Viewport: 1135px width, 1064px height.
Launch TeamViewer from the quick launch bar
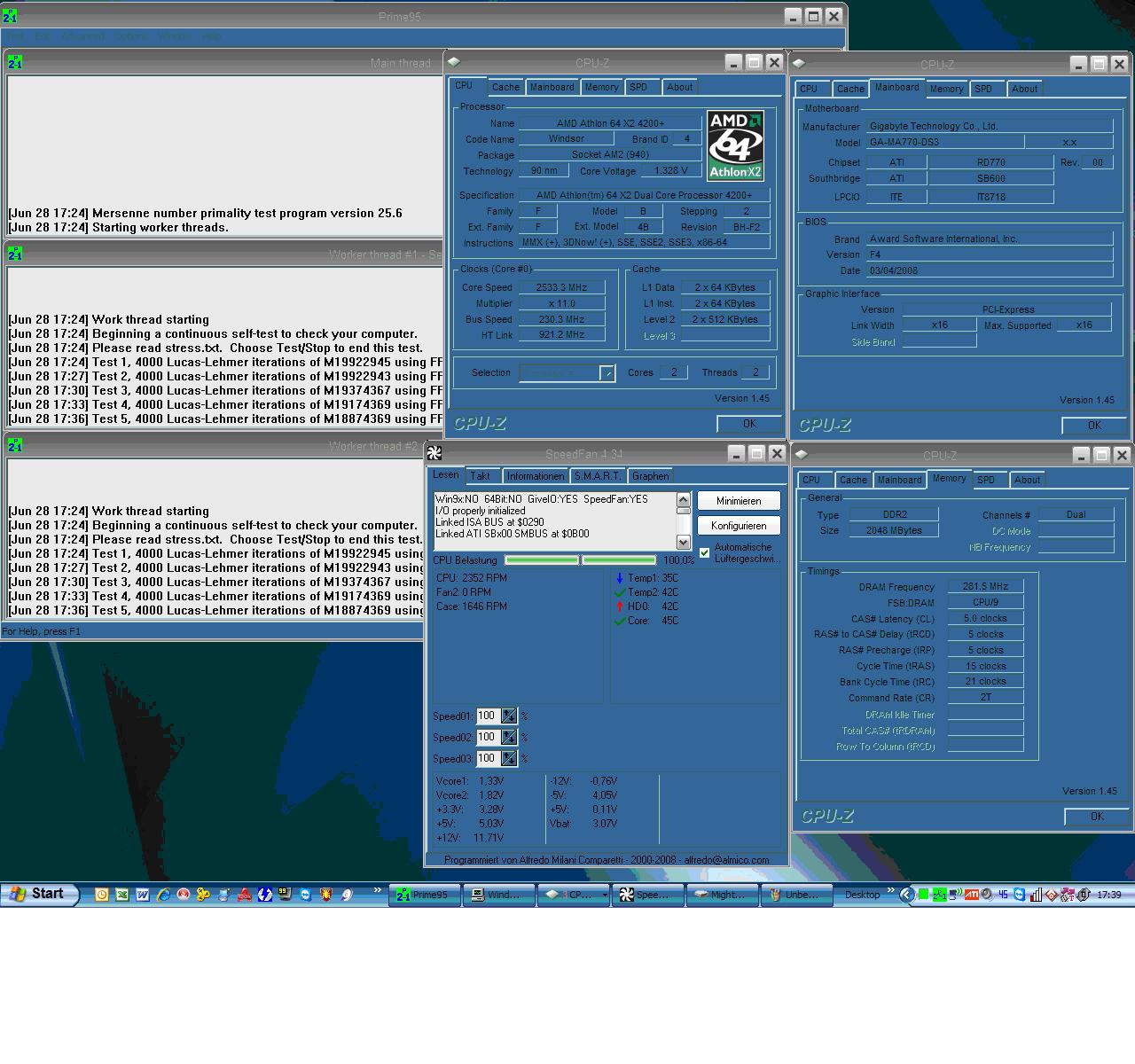click(305, 895)
